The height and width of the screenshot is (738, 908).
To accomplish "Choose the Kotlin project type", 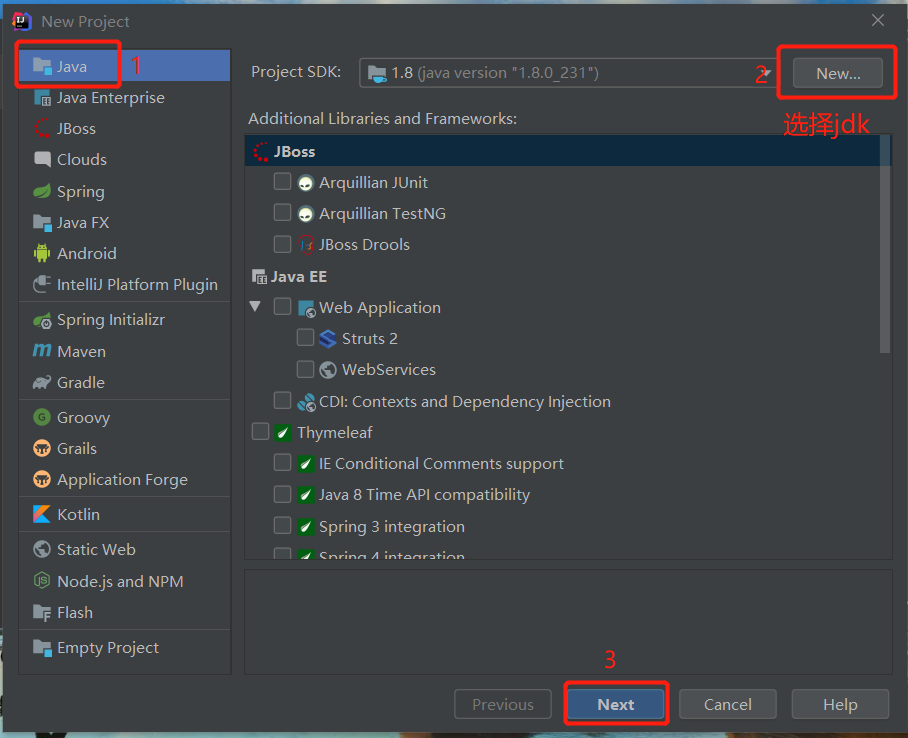I will [125, 514].
